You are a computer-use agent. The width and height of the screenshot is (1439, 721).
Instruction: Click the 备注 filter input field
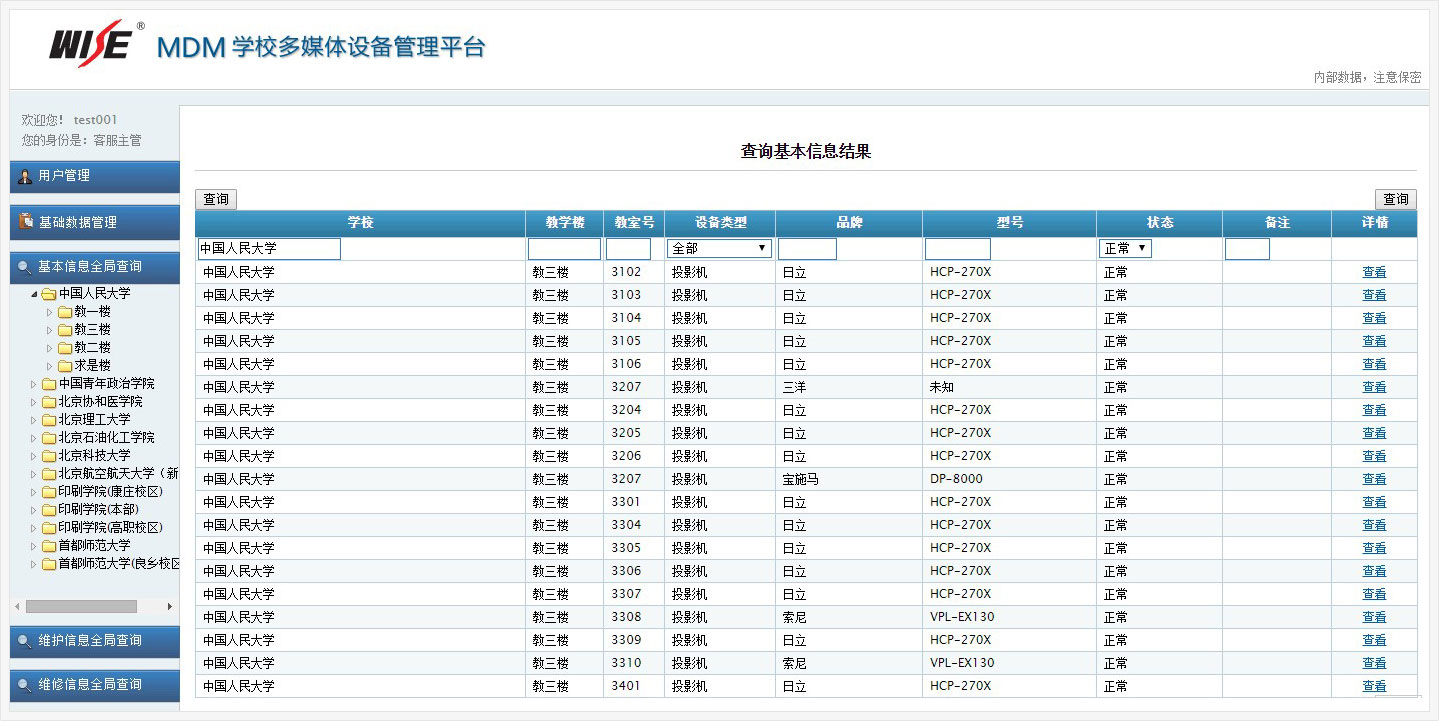(x=1247, y=249)
